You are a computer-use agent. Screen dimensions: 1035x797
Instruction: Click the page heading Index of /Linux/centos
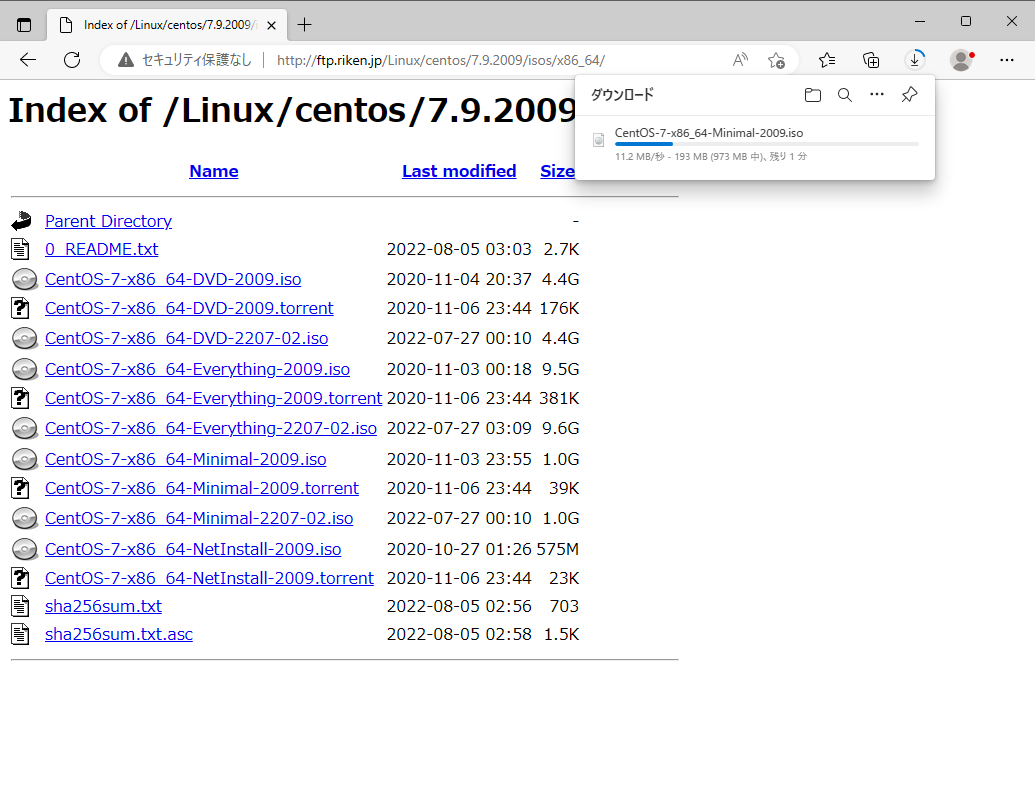(x=291, y=110)
